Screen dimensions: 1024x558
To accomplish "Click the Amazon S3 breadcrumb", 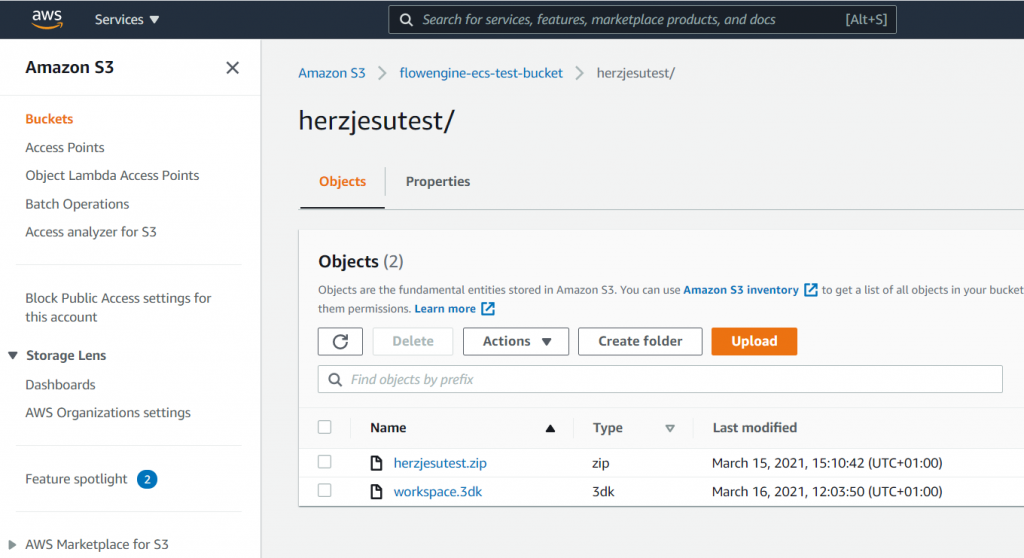I will [x=332, y=73].
